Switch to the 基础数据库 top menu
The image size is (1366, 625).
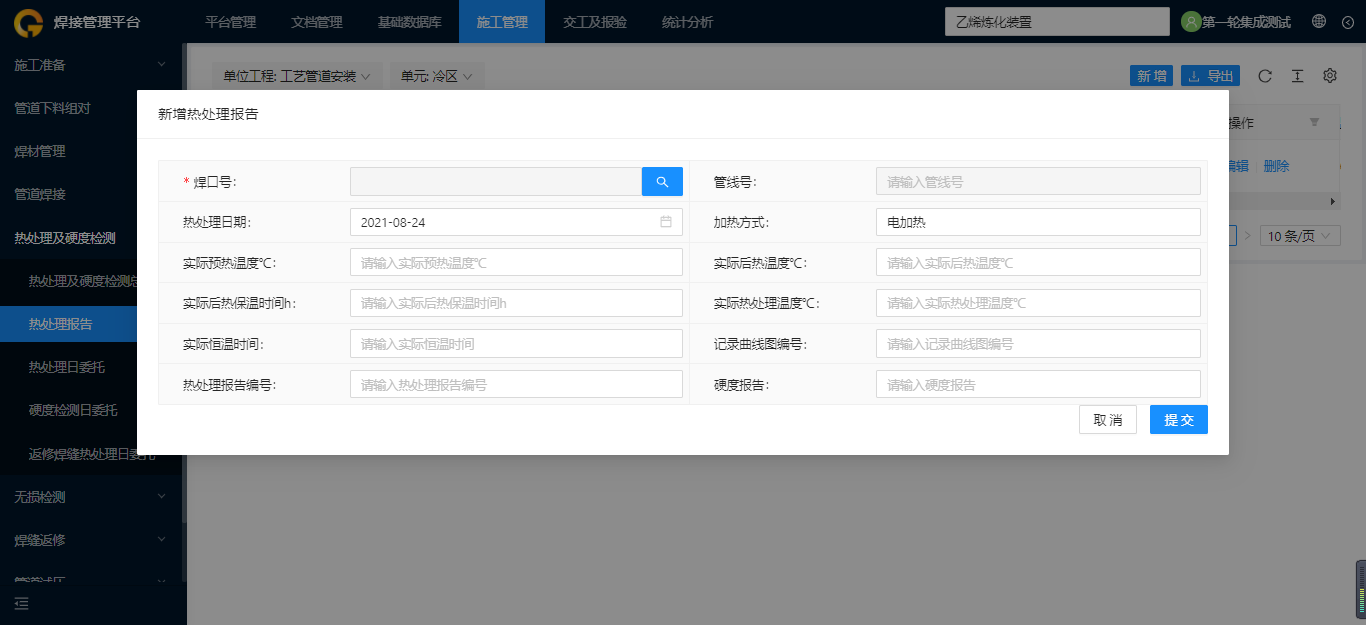coord(409,22)
